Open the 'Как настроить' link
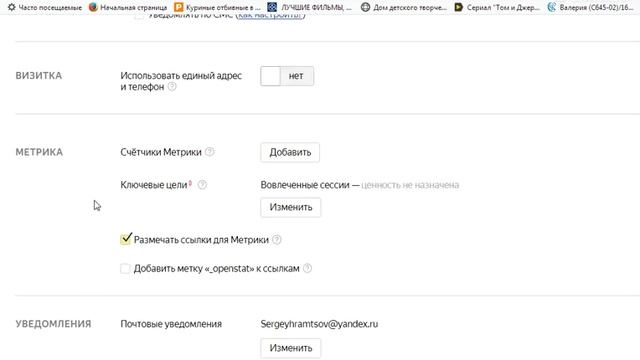Viewport: 640px width, 360px height. pos(270,16)
